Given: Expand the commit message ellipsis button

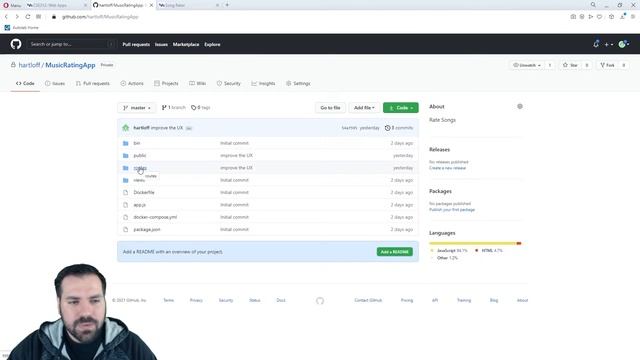Looking at the screenshot, I should click(x=189, y=128).
